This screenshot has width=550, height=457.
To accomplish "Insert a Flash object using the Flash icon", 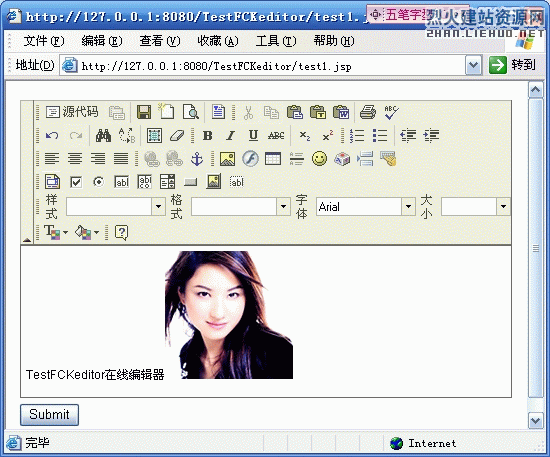I will [x=250, y=159].
